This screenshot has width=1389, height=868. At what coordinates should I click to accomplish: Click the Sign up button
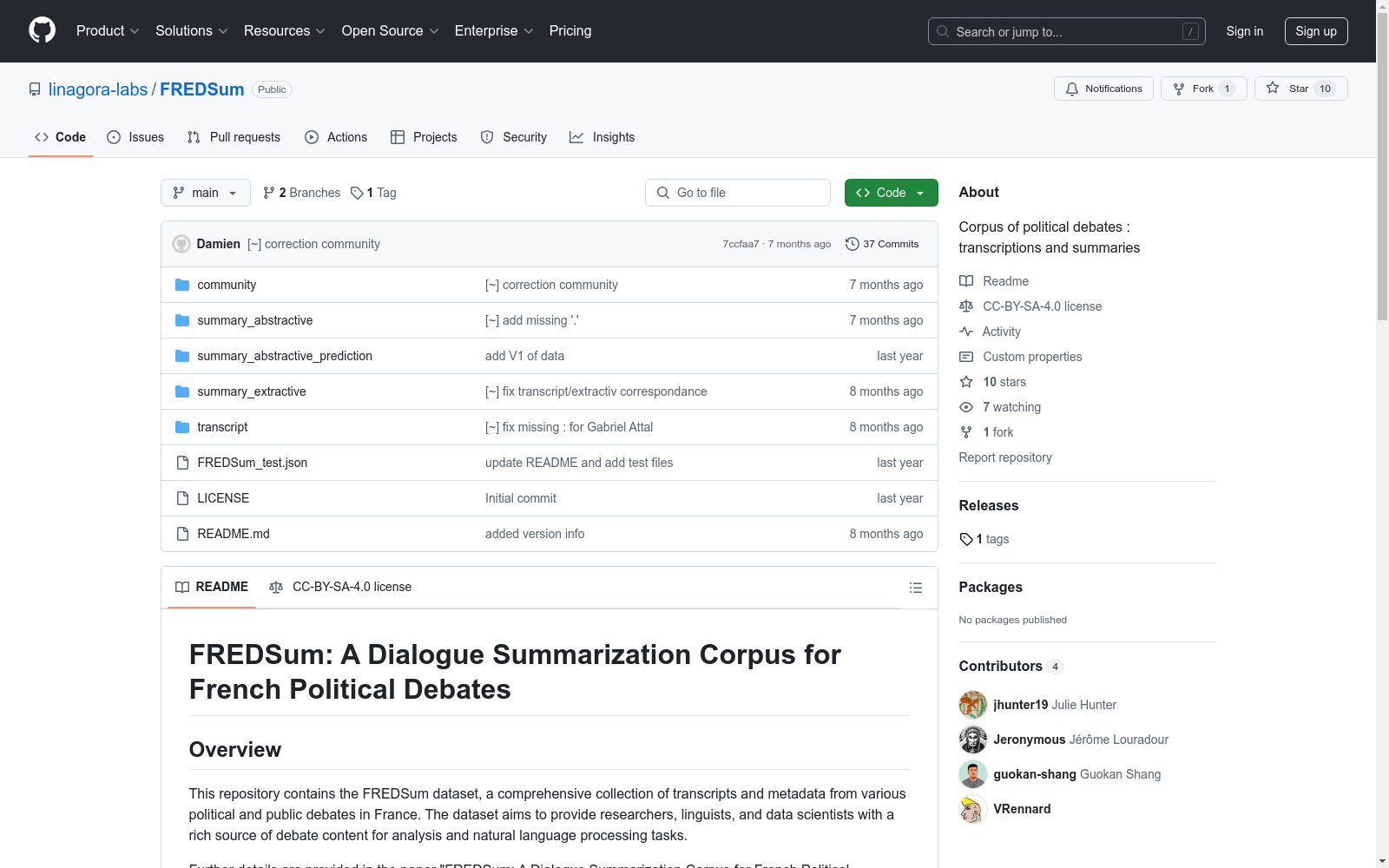tap(1316, 31)
